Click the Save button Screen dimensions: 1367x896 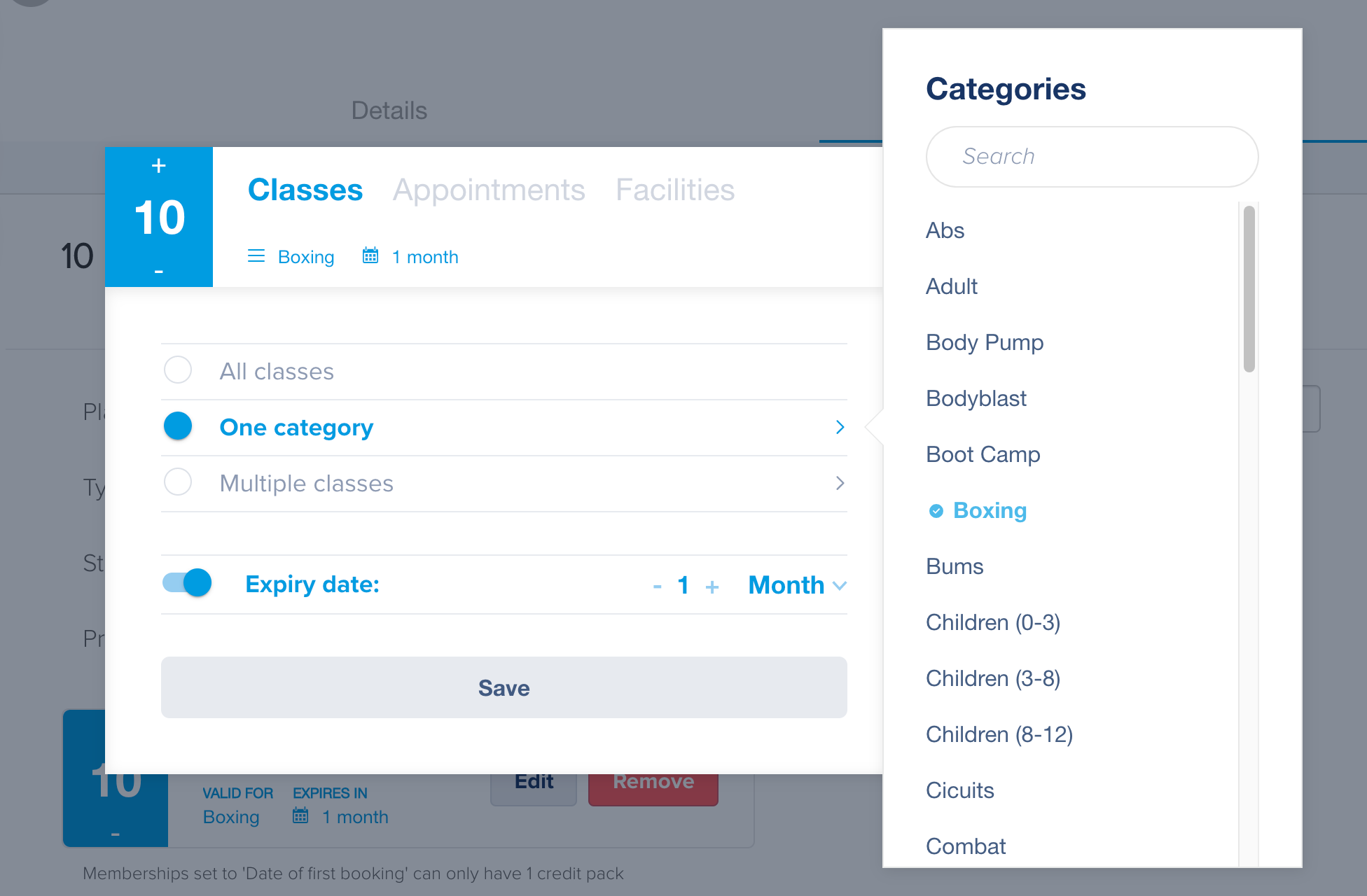(x=504, y=687)
